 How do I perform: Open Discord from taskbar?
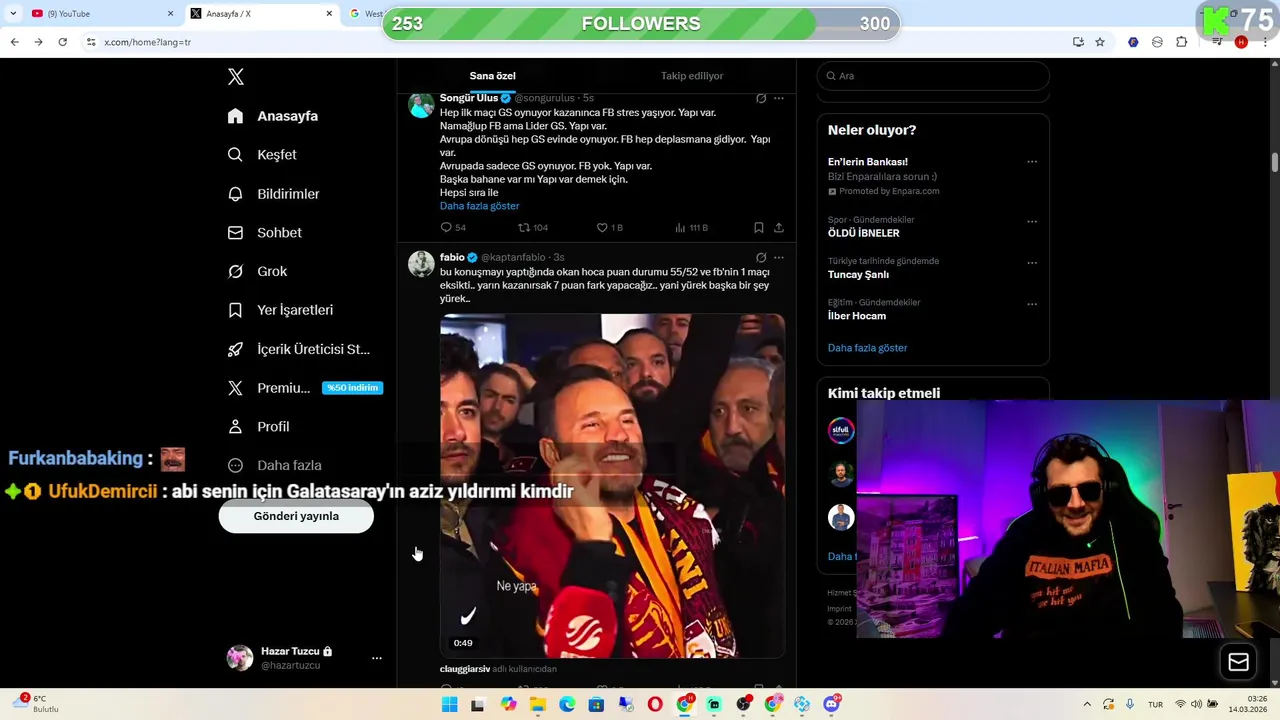pyautogui.click(x=831, y=705)
